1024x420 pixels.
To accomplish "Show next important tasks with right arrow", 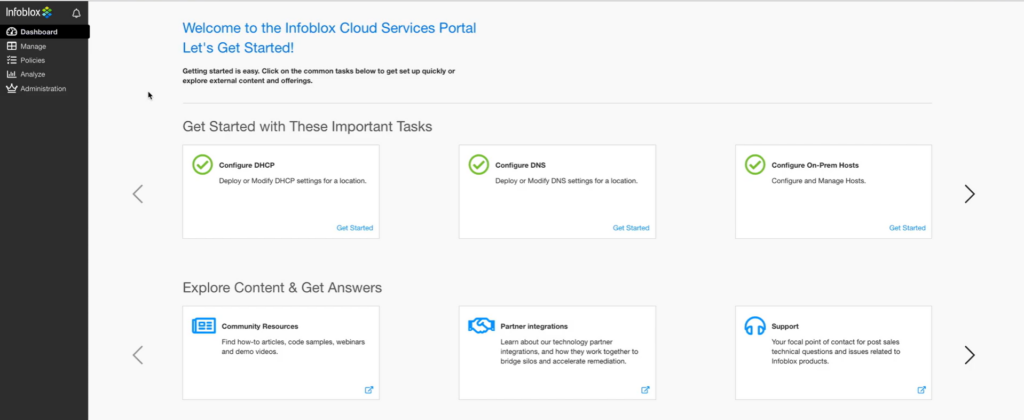I will click(x=968, y=194).
